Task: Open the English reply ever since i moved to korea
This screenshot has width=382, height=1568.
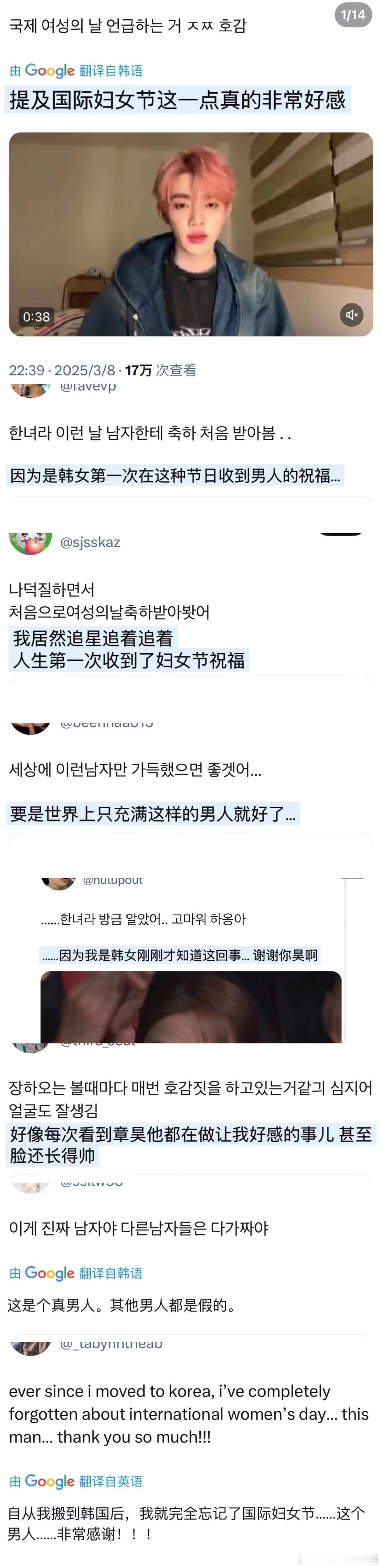Action: 189,1414
